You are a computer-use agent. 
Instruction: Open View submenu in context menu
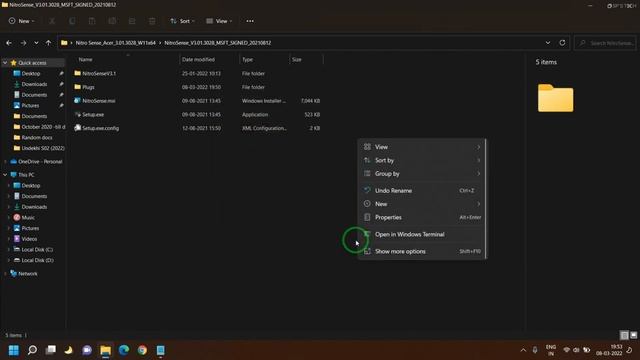(422, 147)
